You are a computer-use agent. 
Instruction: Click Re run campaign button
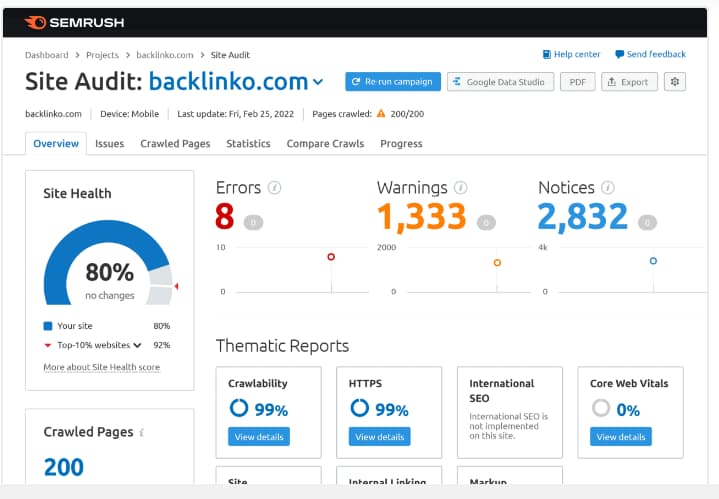pos(392,82)
